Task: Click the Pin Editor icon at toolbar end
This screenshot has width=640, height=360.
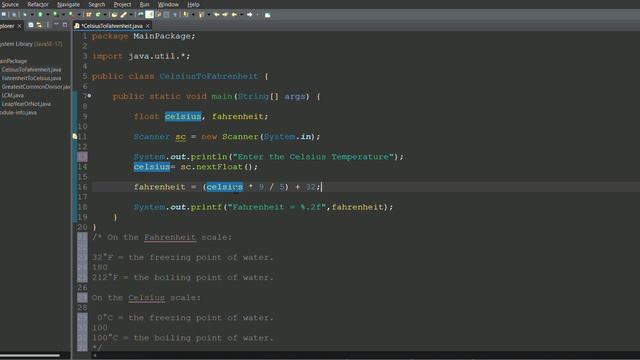Action: (x=267, y=15)
